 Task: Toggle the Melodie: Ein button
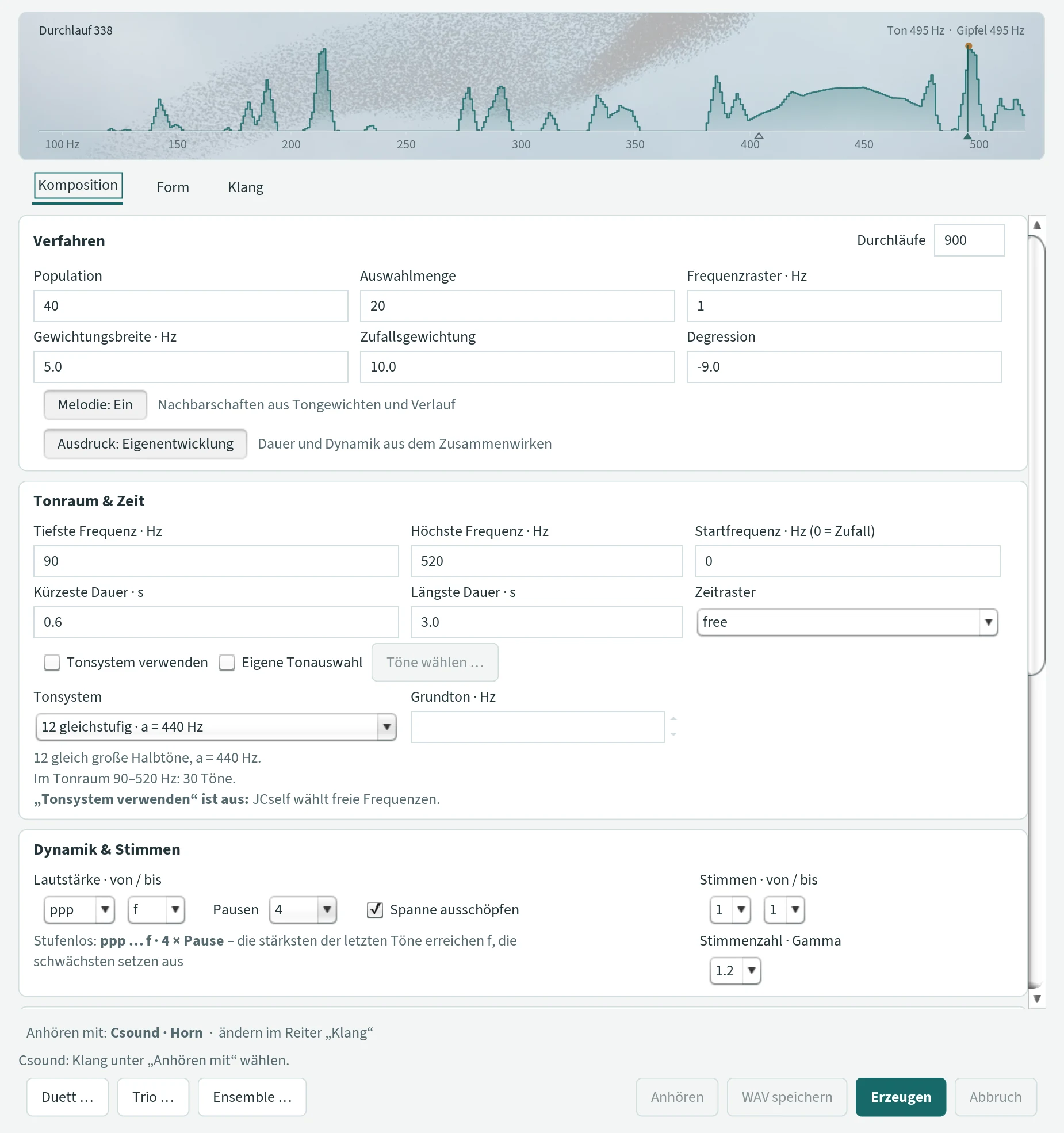pos(95,405)
